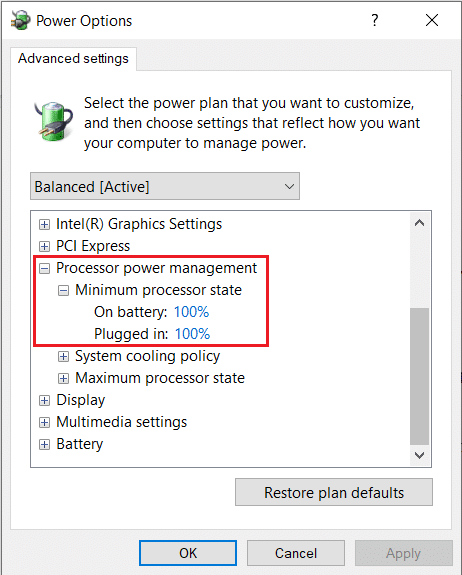Edit the On battery 100% value
462x575 pixels.
coord(191,312)
